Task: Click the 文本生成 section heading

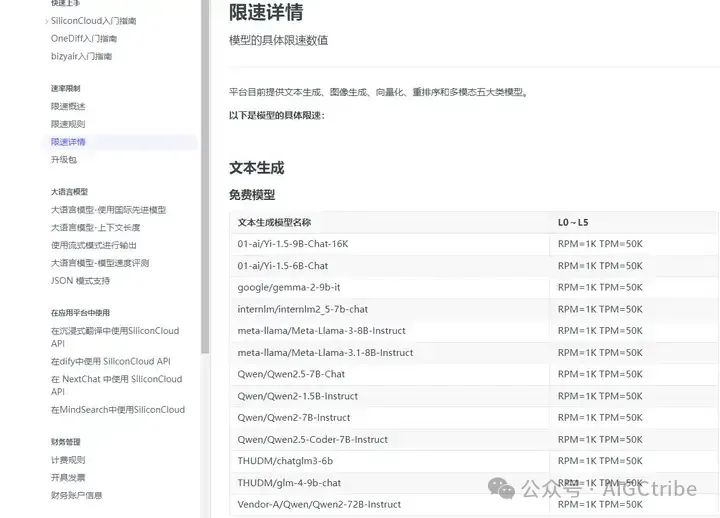Action: pos(257,168)
